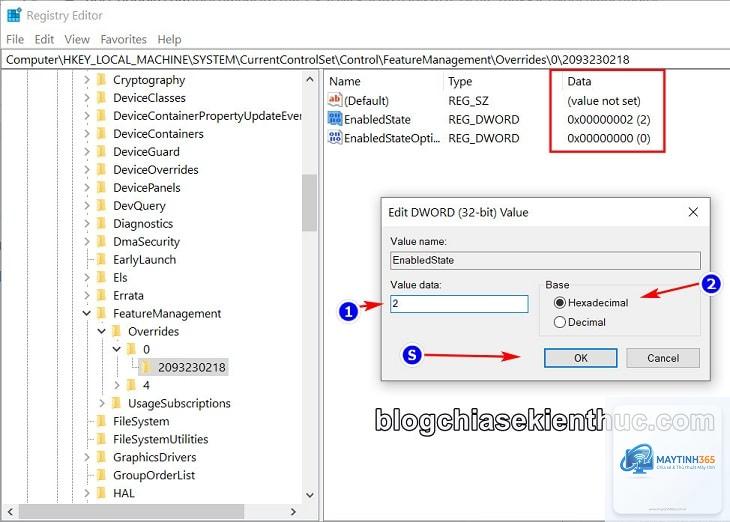730x522 pixels.
Task: Click the Errata folder icon
Action: (102, 296)
